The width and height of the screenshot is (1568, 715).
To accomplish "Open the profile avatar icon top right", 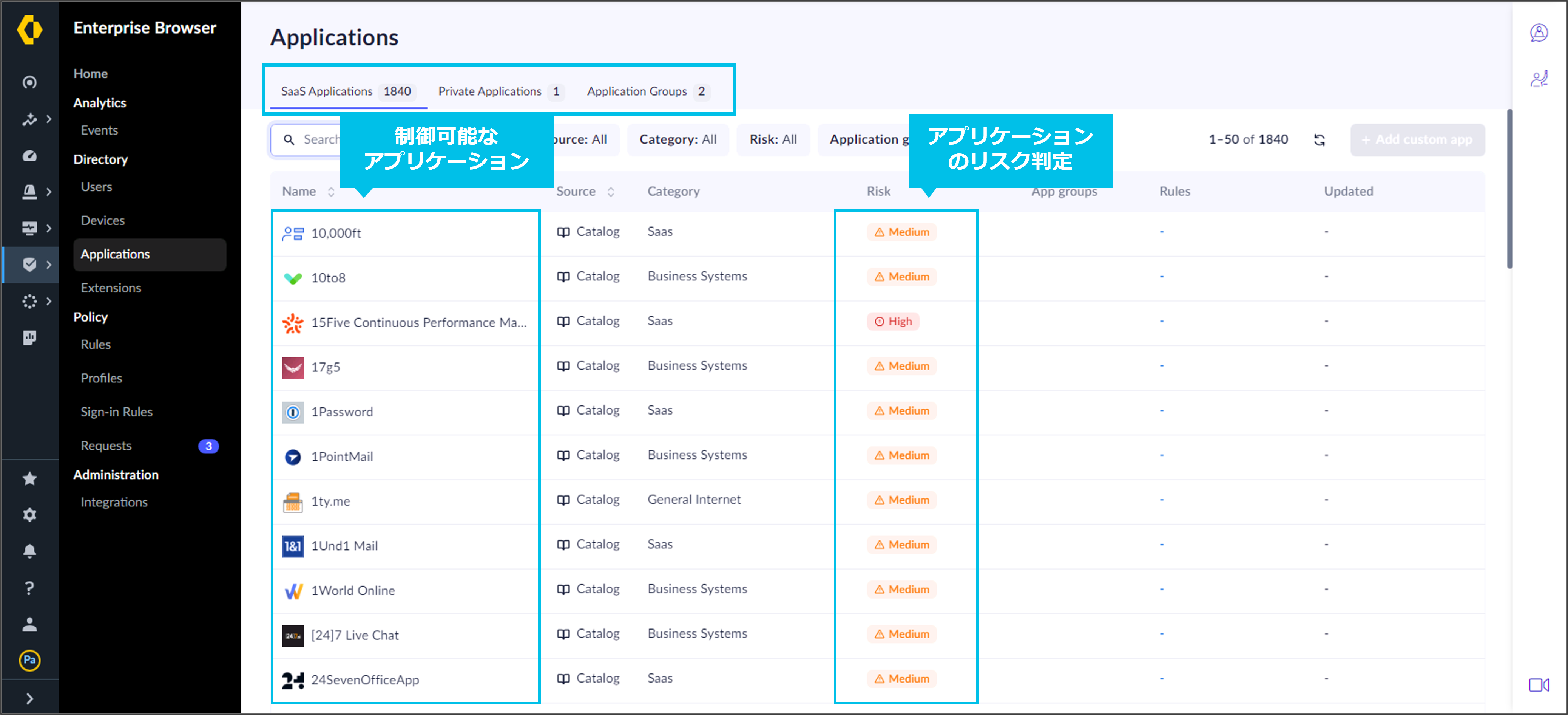I will coord(1539,32).
